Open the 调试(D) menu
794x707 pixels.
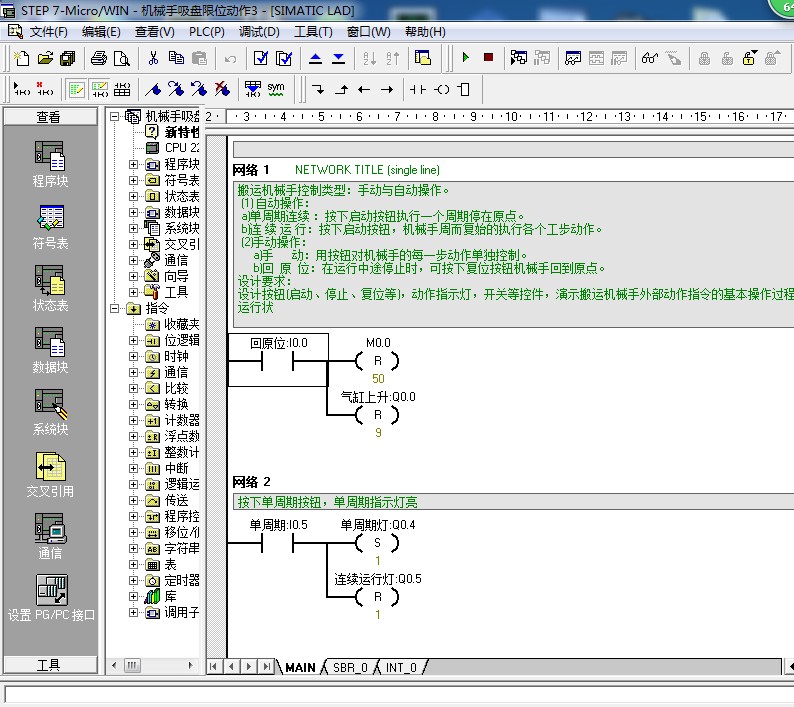tap(259, 32)
